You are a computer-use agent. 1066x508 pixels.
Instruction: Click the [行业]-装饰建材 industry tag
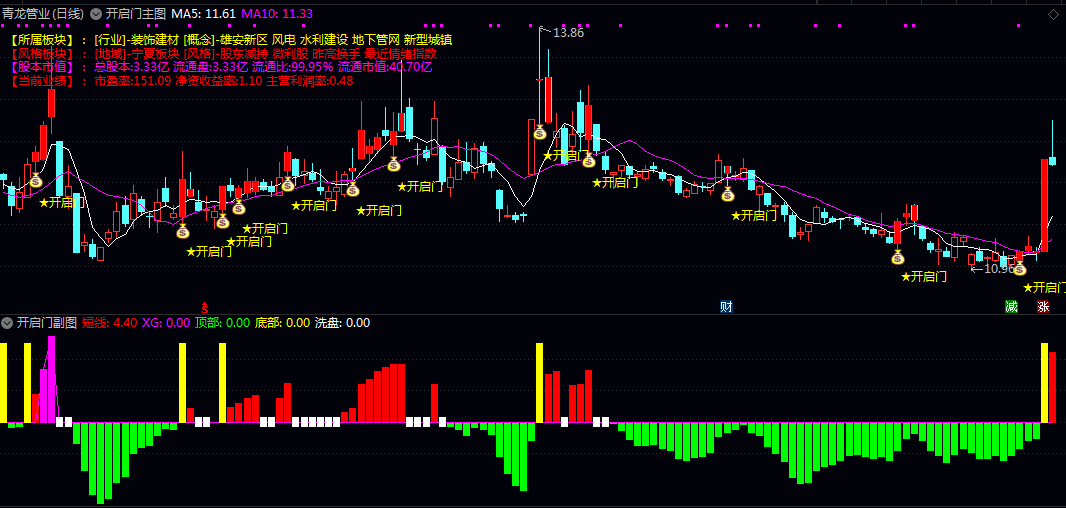coord(136,40)
